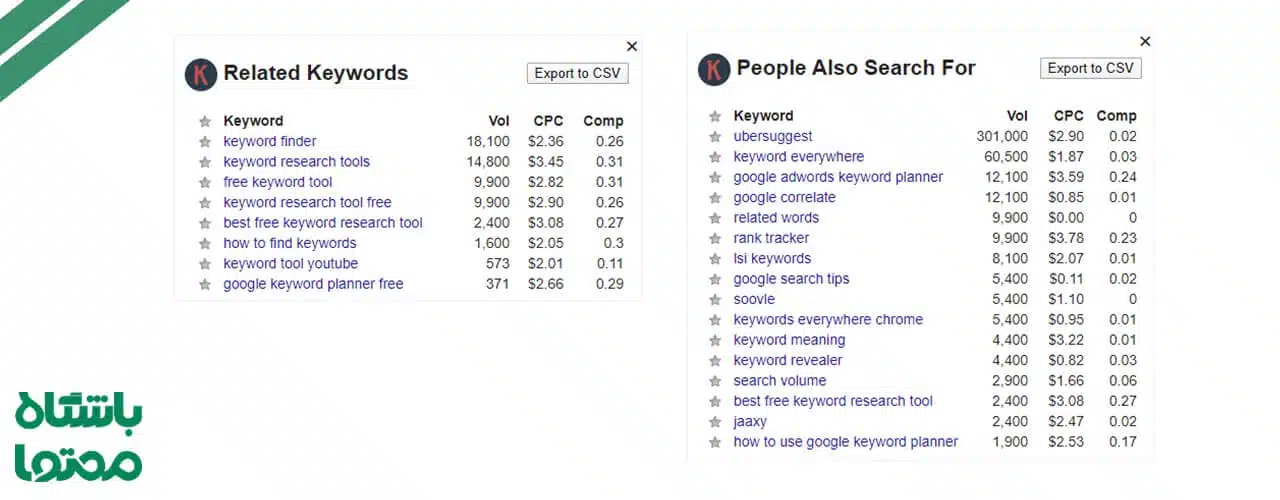Click the People Also Search For logo
The height and width of the screenshot is (500, 1280).
713,69
